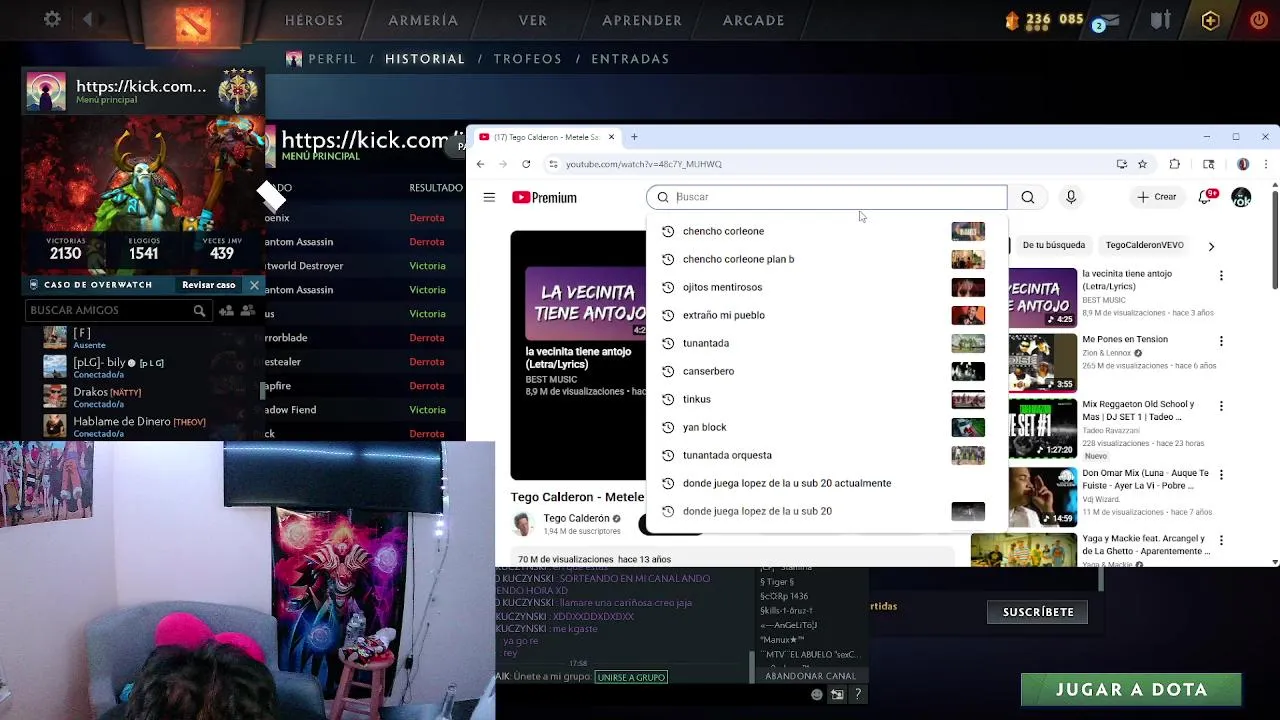The height and width of the screenshot is (720, 1280).
Task: Open Dota mail inbox icon
Action: (x=1111, y=20)
